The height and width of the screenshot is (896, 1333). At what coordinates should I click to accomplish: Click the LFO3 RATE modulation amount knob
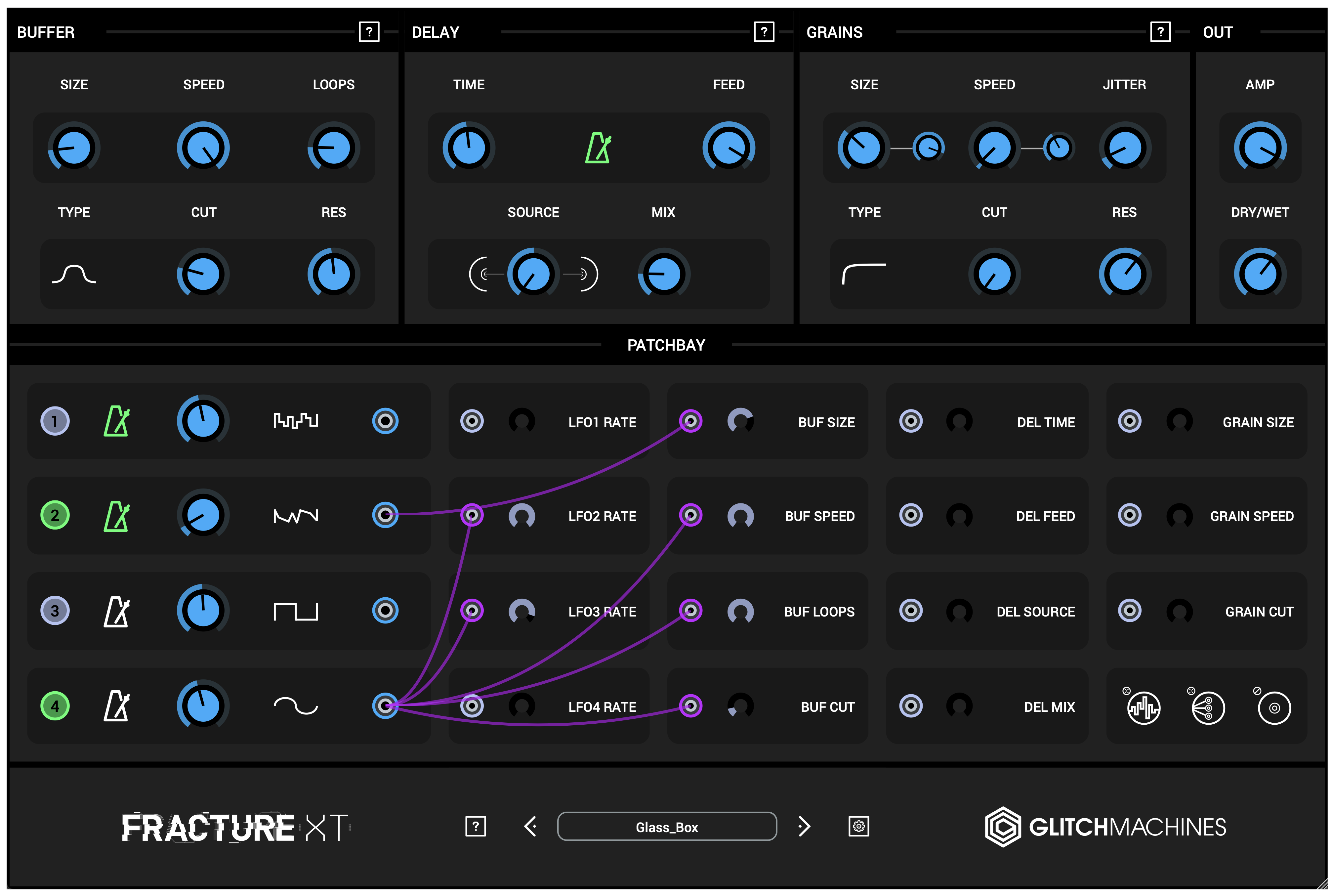pos(521,612)
